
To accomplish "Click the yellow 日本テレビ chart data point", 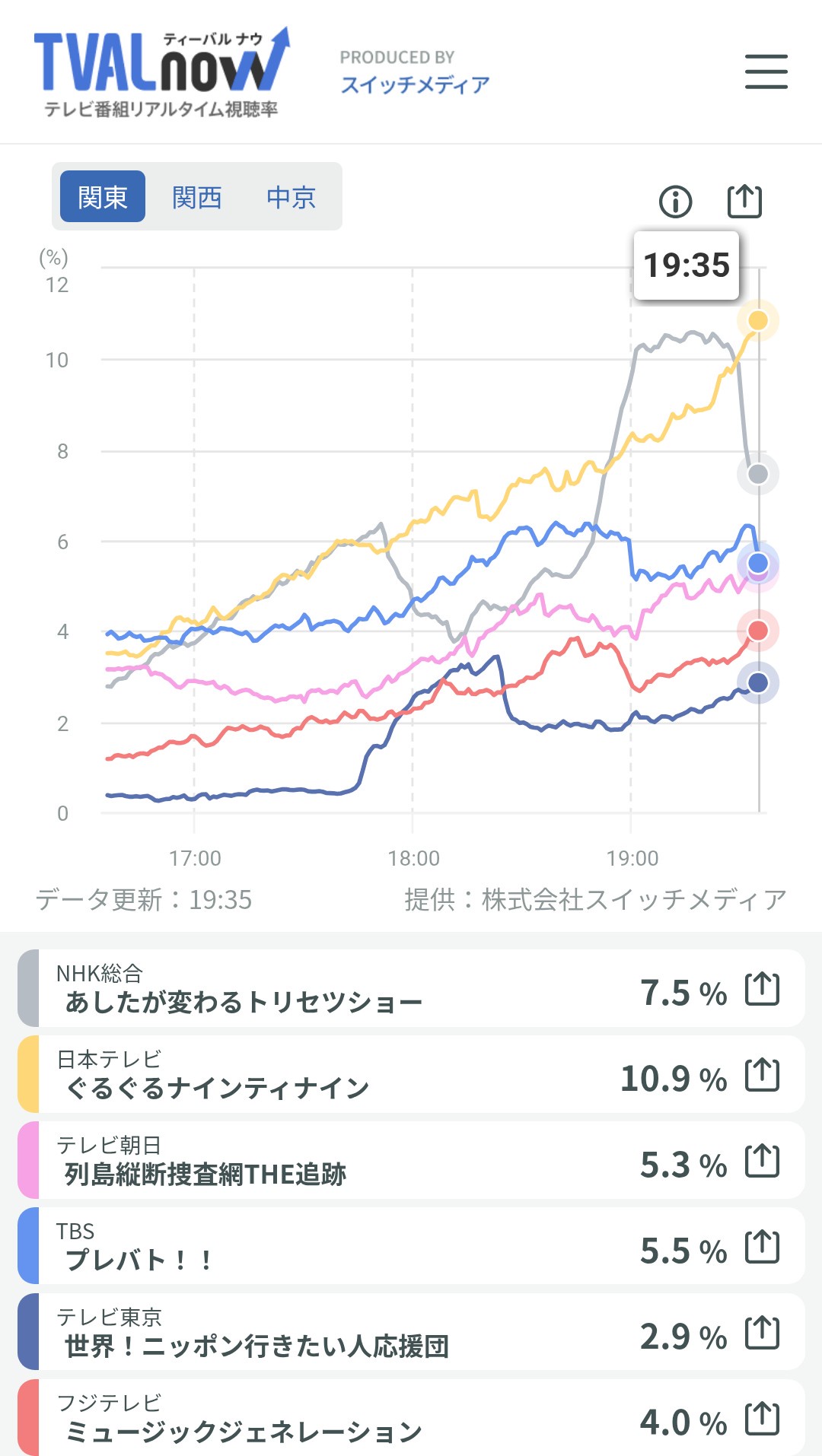I will point(758,320).
